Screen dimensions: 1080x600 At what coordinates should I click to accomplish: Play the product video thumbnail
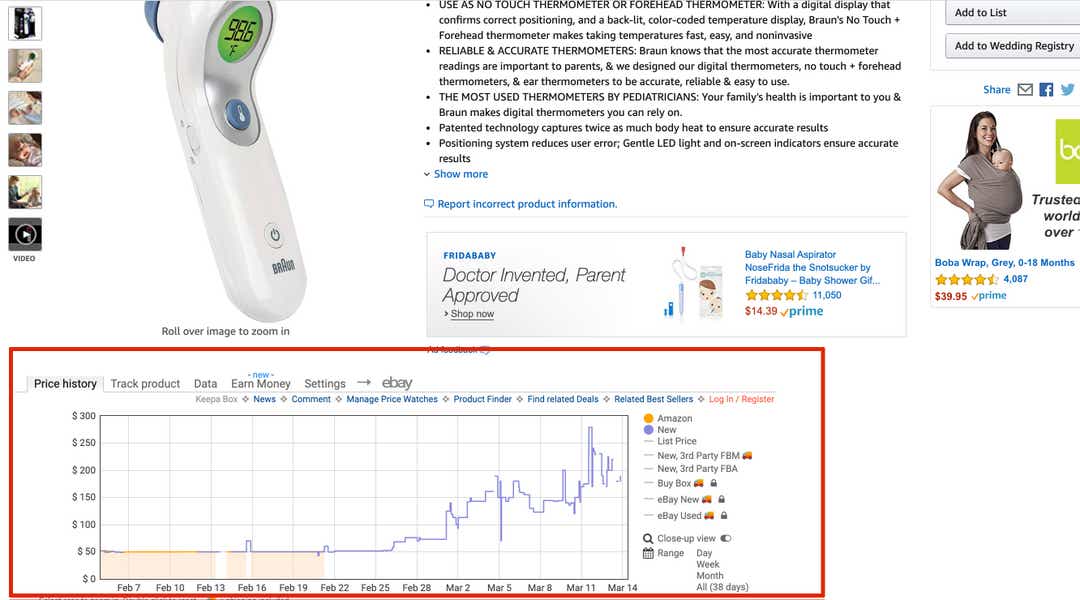25,234
